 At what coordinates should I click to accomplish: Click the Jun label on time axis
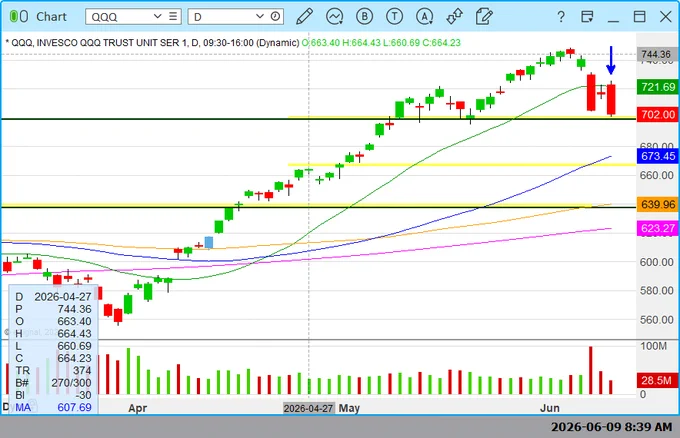tap(550, 408)
